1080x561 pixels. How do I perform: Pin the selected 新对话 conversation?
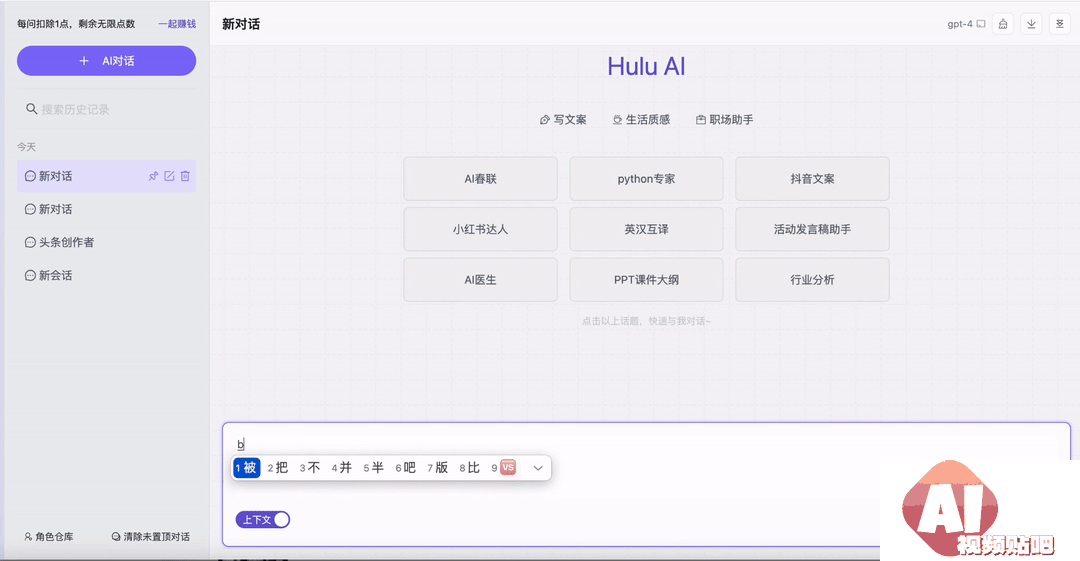[154, 176]
